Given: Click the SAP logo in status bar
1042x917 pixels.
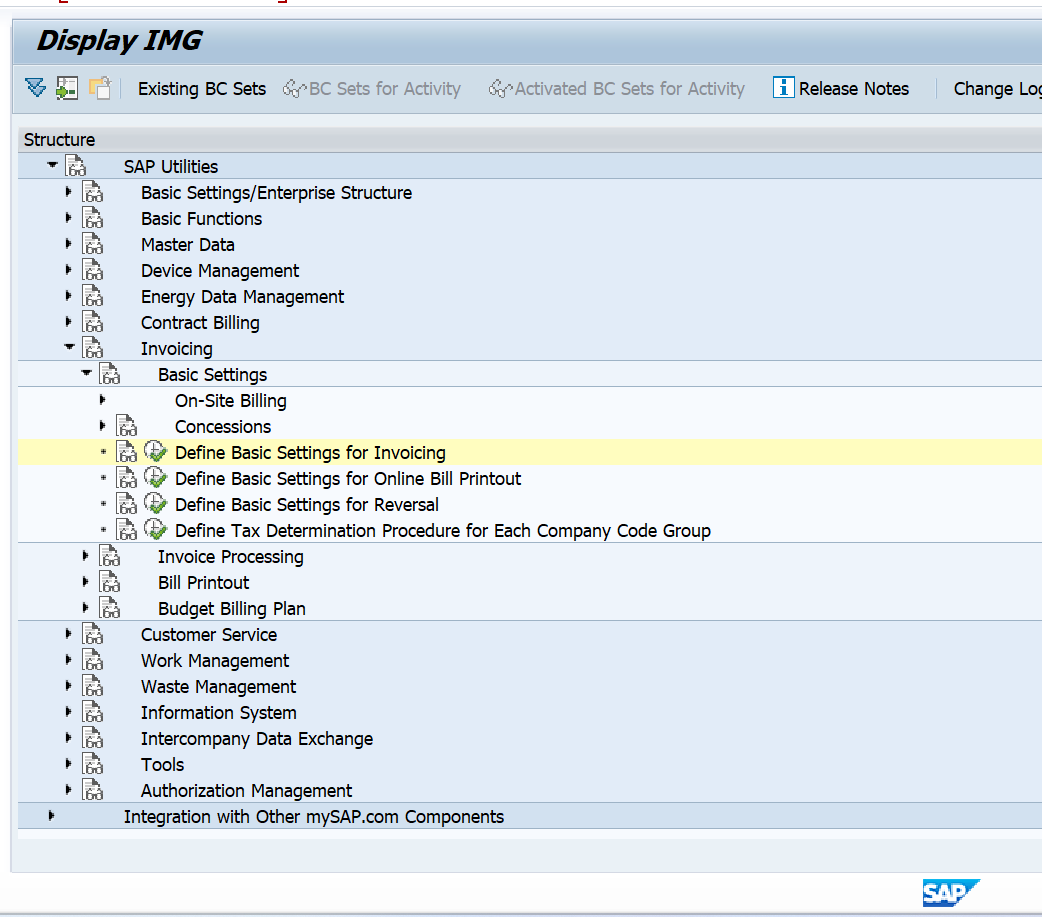Looking at the screenshot, I should [950, 893].
